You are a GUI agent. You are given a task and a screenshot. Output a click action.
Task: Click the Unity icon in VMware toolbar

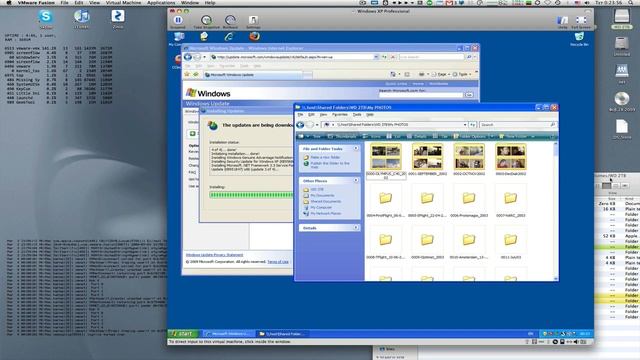562,20
